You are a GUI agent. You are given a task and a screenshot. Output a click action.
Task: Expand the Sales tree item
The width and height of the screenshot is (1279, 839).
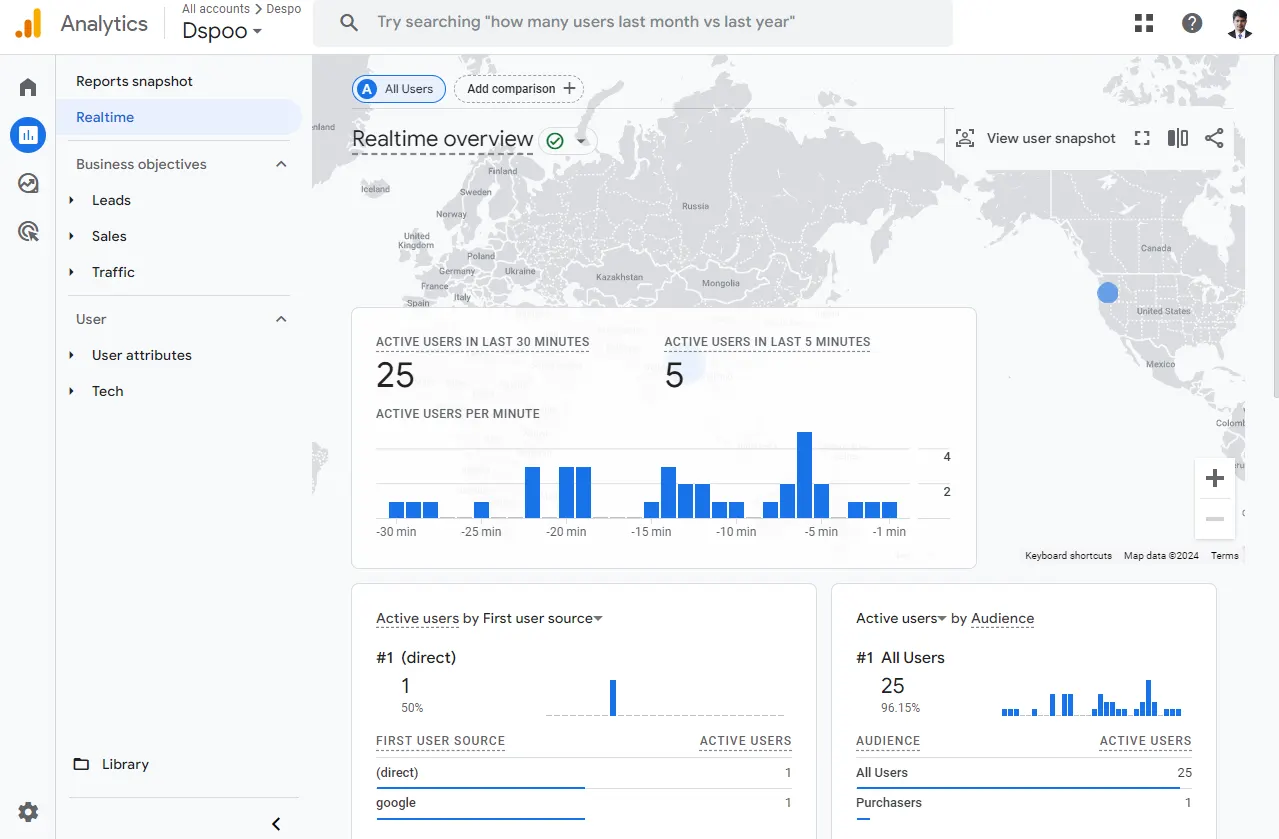coord(72,236)
